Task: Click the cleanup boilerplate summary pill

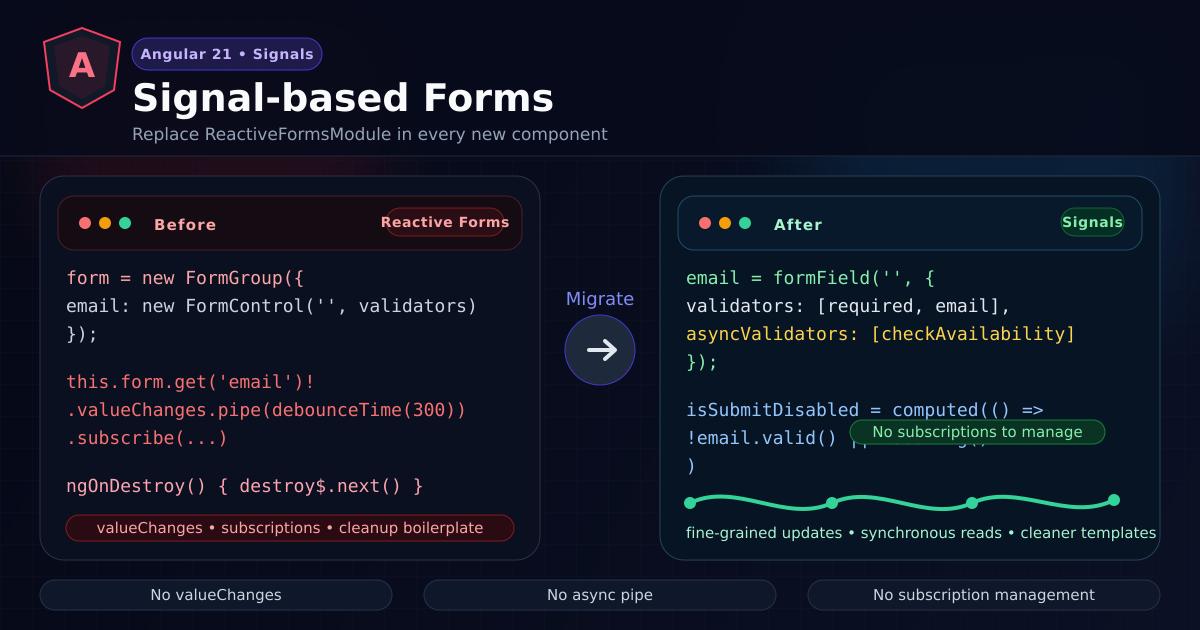Action: coord(290,528)
